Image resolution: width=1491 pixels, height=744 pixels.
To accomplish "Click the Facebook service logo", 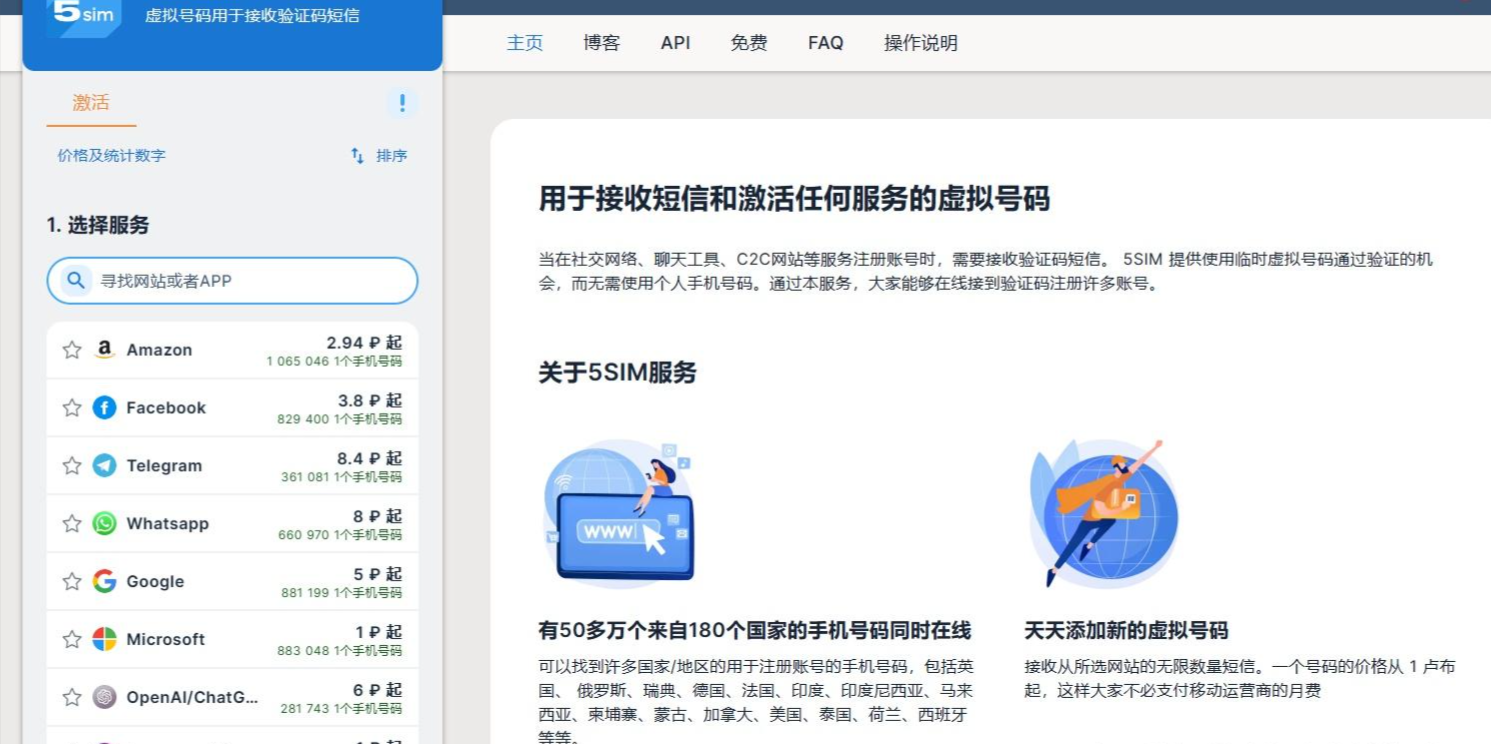I will [104, 408].
